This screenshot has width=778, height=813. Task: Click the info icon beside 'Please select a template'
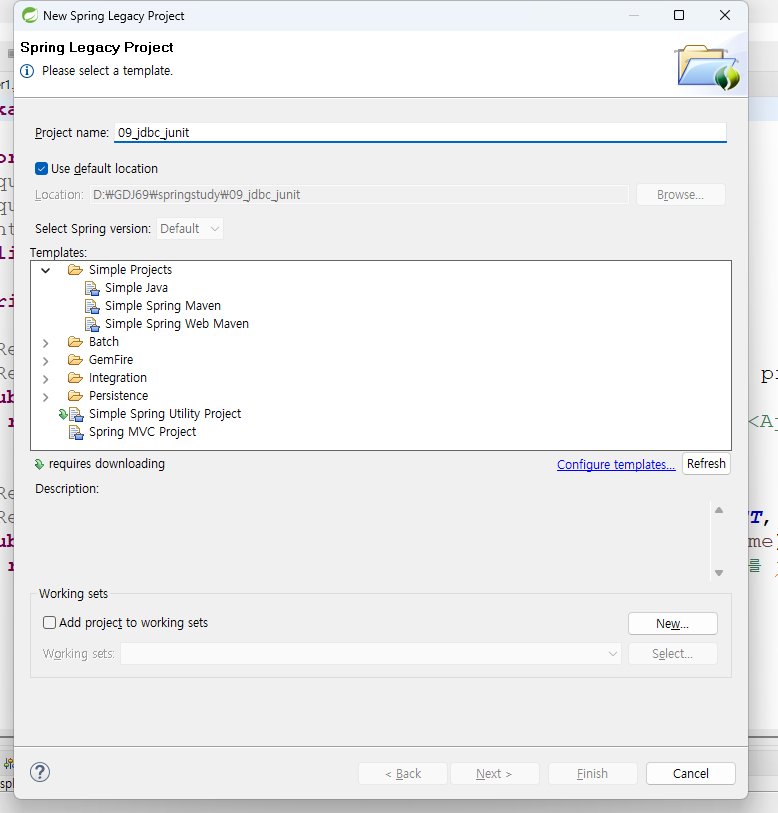(x=27, y=71)
